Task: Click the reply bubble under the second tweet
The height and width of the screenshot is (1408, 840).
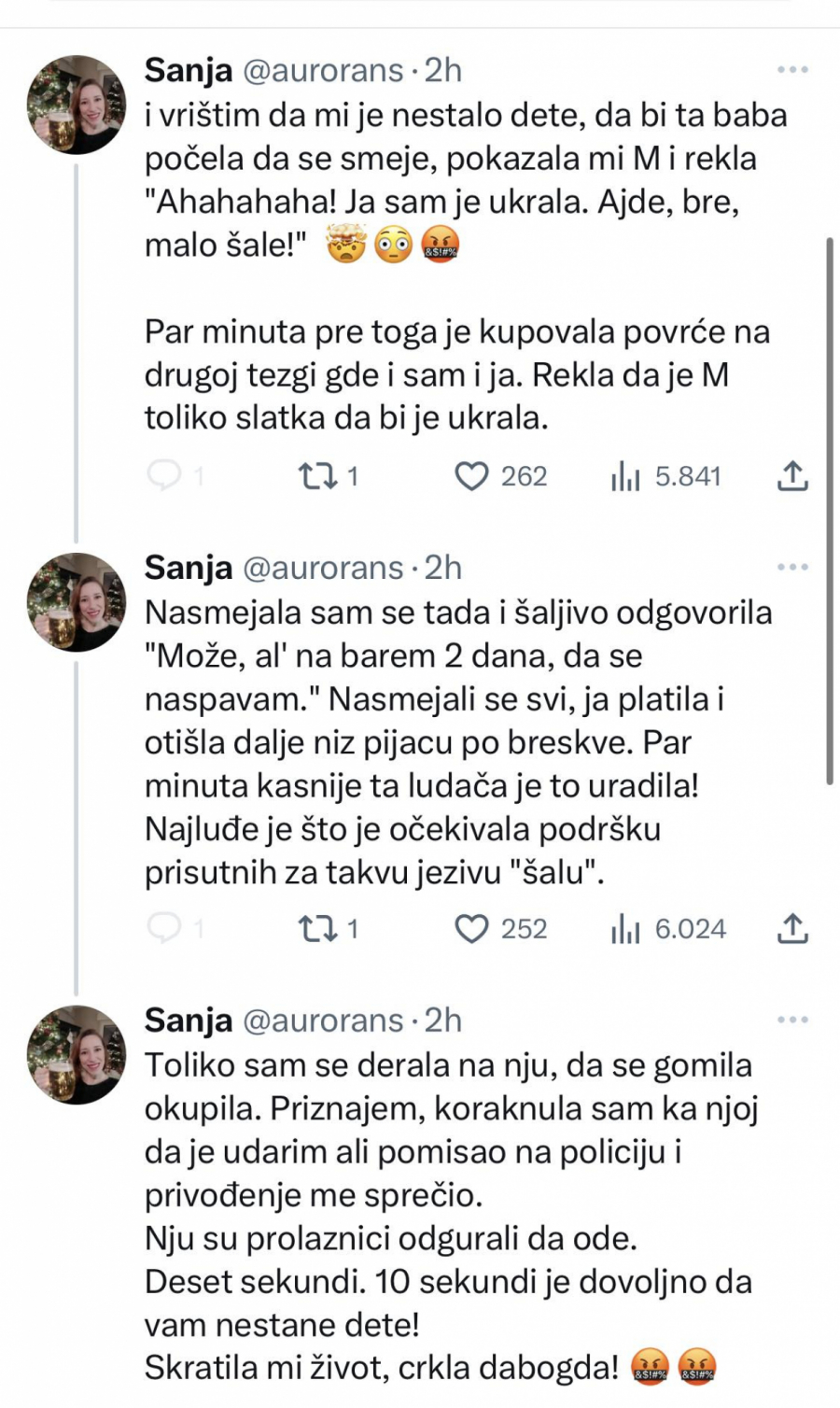Action: point(165,929)
